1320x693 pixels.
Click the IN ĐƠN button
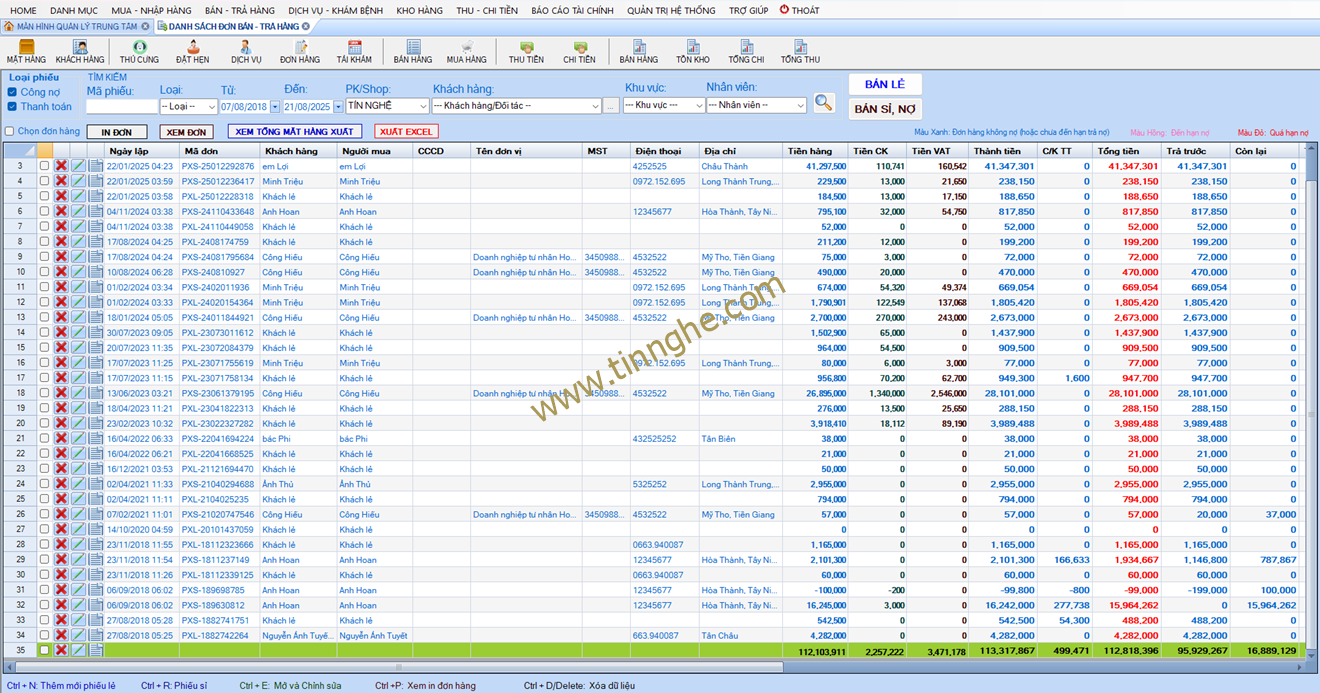pyautogui.click(x=117, y=132)
